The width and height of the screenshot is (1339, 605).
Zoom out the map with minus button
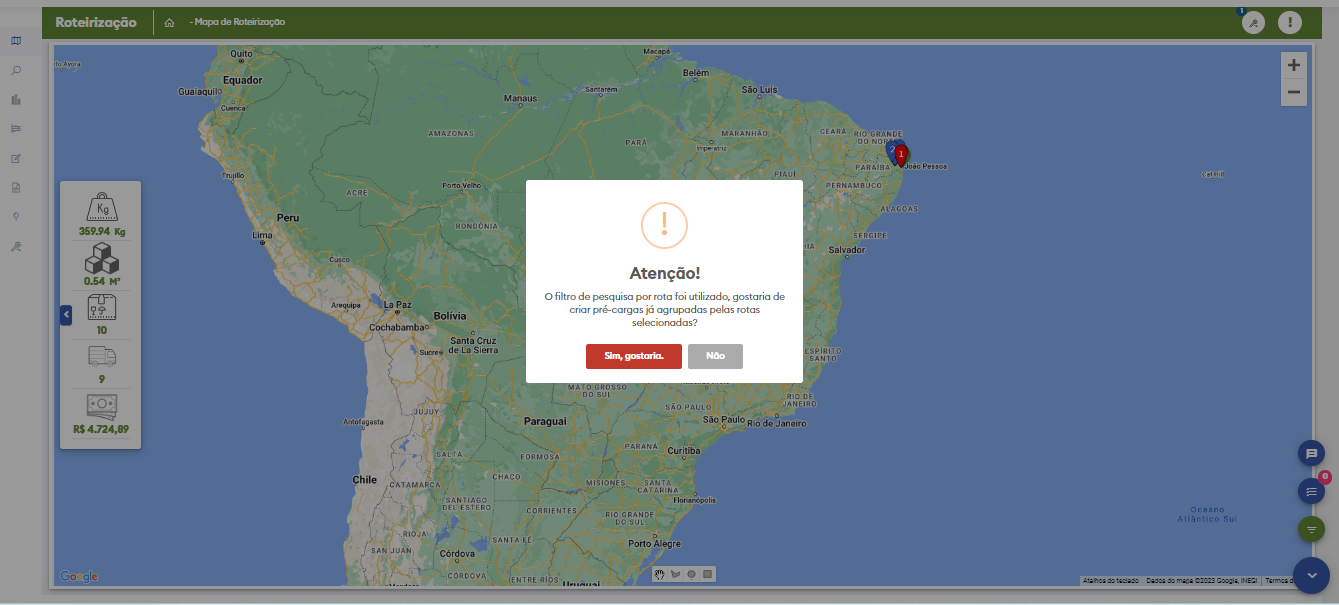click(1294, 92)
